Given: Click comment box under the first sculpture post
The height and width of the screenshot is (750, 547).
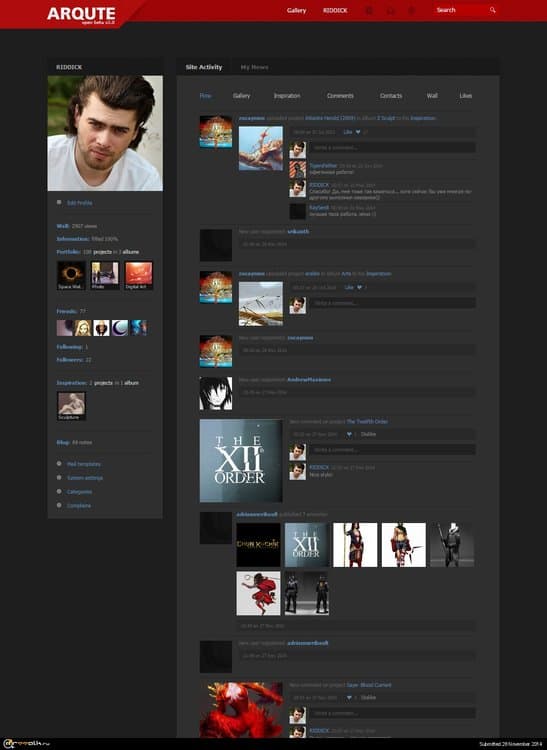Looking at the screenshot, I should click(x=392, y=148).
